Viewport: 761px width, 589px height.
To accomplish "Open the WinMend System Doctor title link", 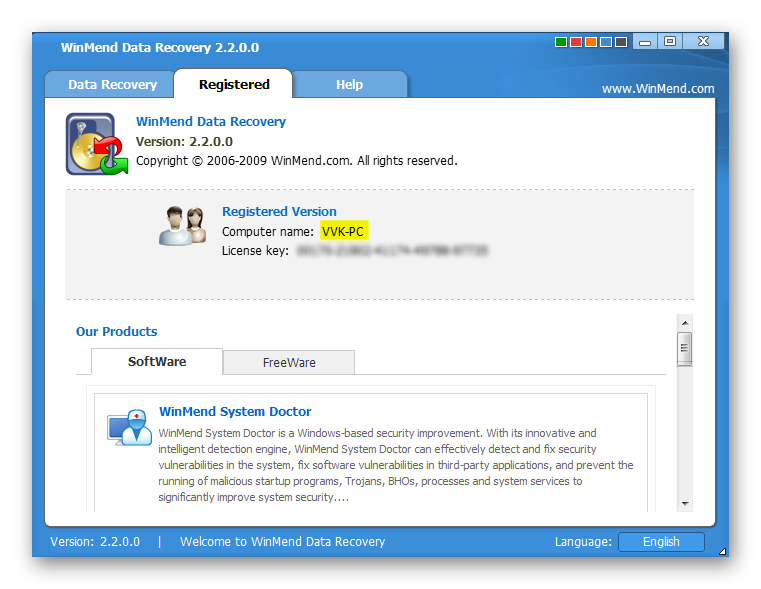I will tap(235, 411).
